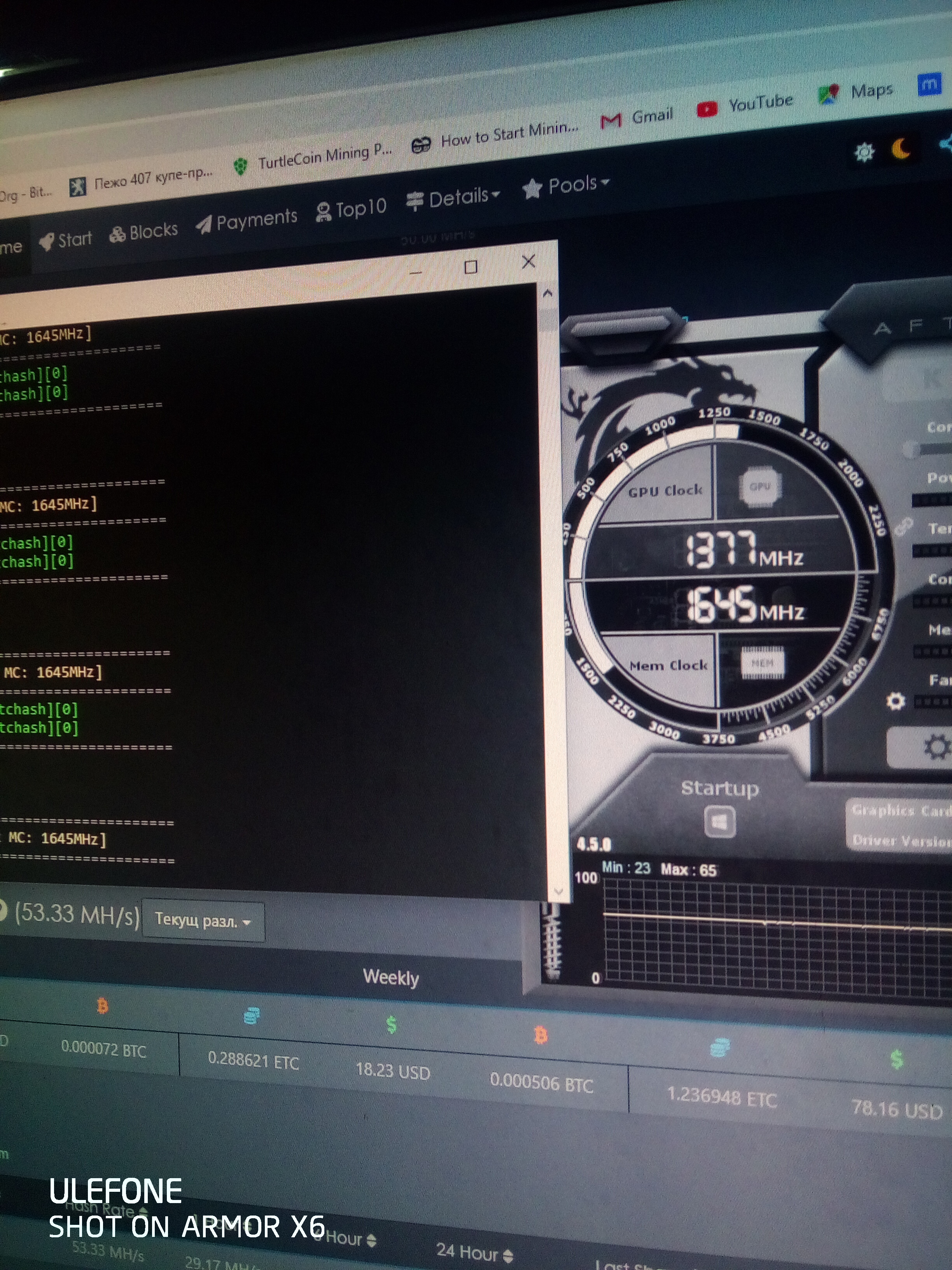Click the blue m bookmark icon

pos(929,84)
